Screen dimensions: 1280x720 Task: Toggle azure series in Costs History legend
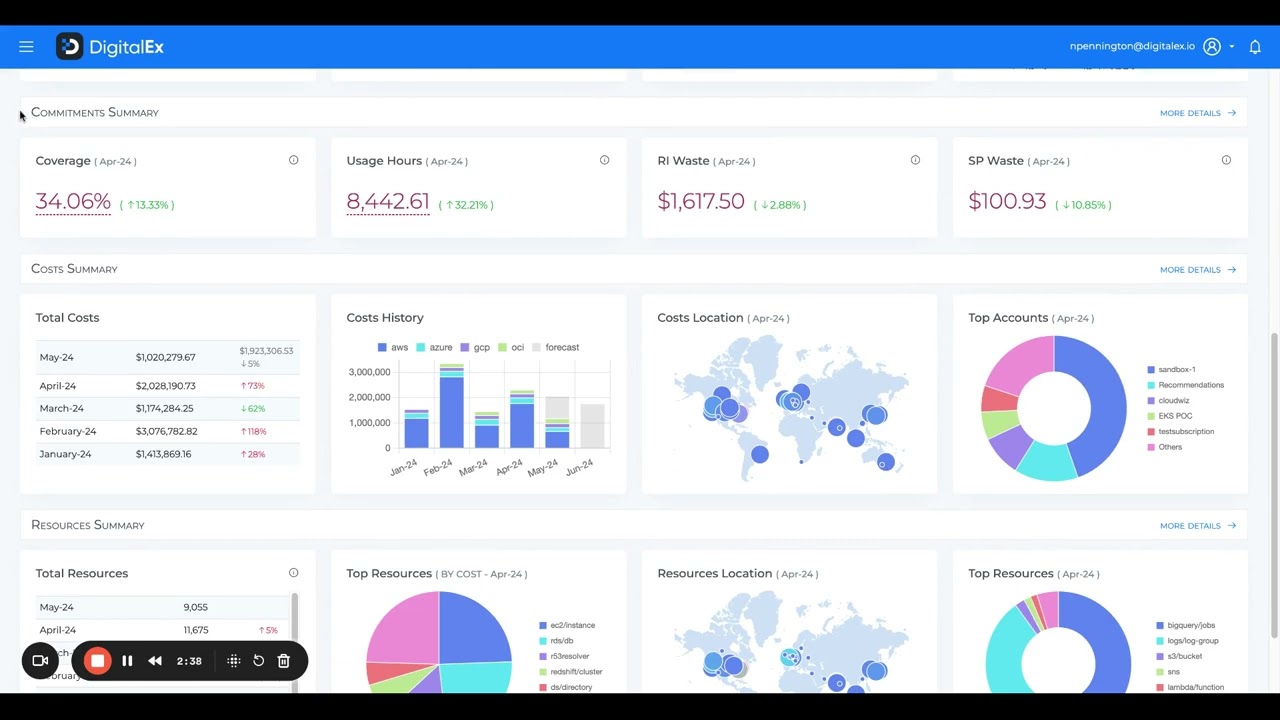coord(435,347)
